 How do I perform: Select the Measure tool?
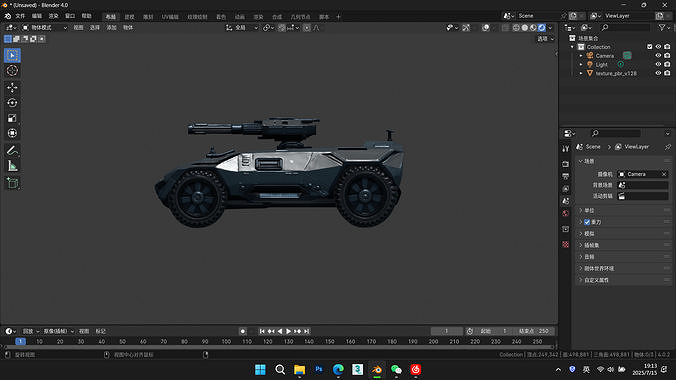[x=12, y=166]
